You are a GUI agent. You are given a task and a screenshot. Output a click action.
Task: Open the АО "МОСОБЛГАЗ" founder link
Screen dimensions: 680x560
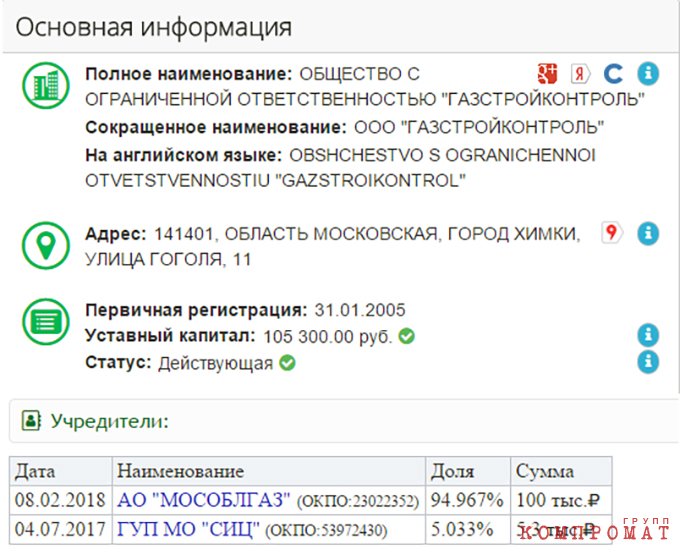pyautogui.click(x=204, y=500)
